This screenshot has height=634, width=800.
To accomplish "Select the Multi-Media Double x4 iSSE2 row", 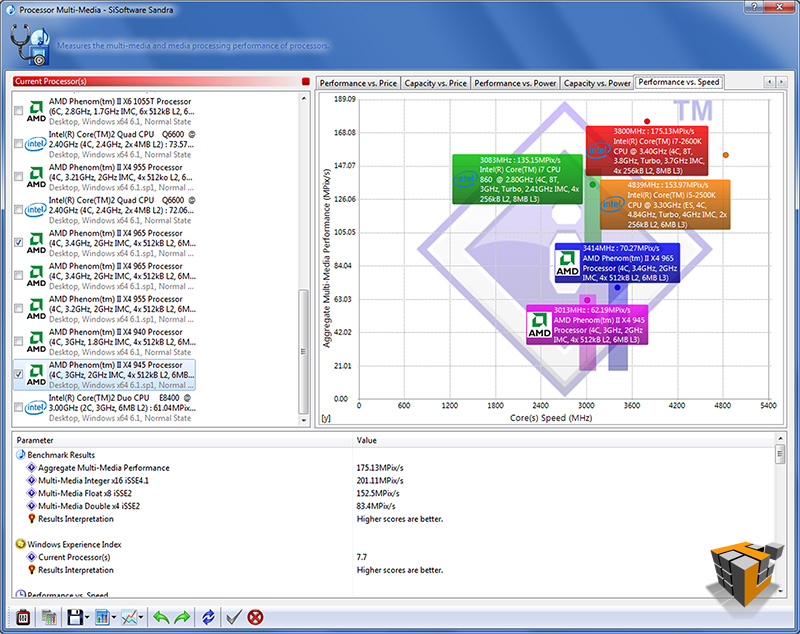I will point(394,506).
